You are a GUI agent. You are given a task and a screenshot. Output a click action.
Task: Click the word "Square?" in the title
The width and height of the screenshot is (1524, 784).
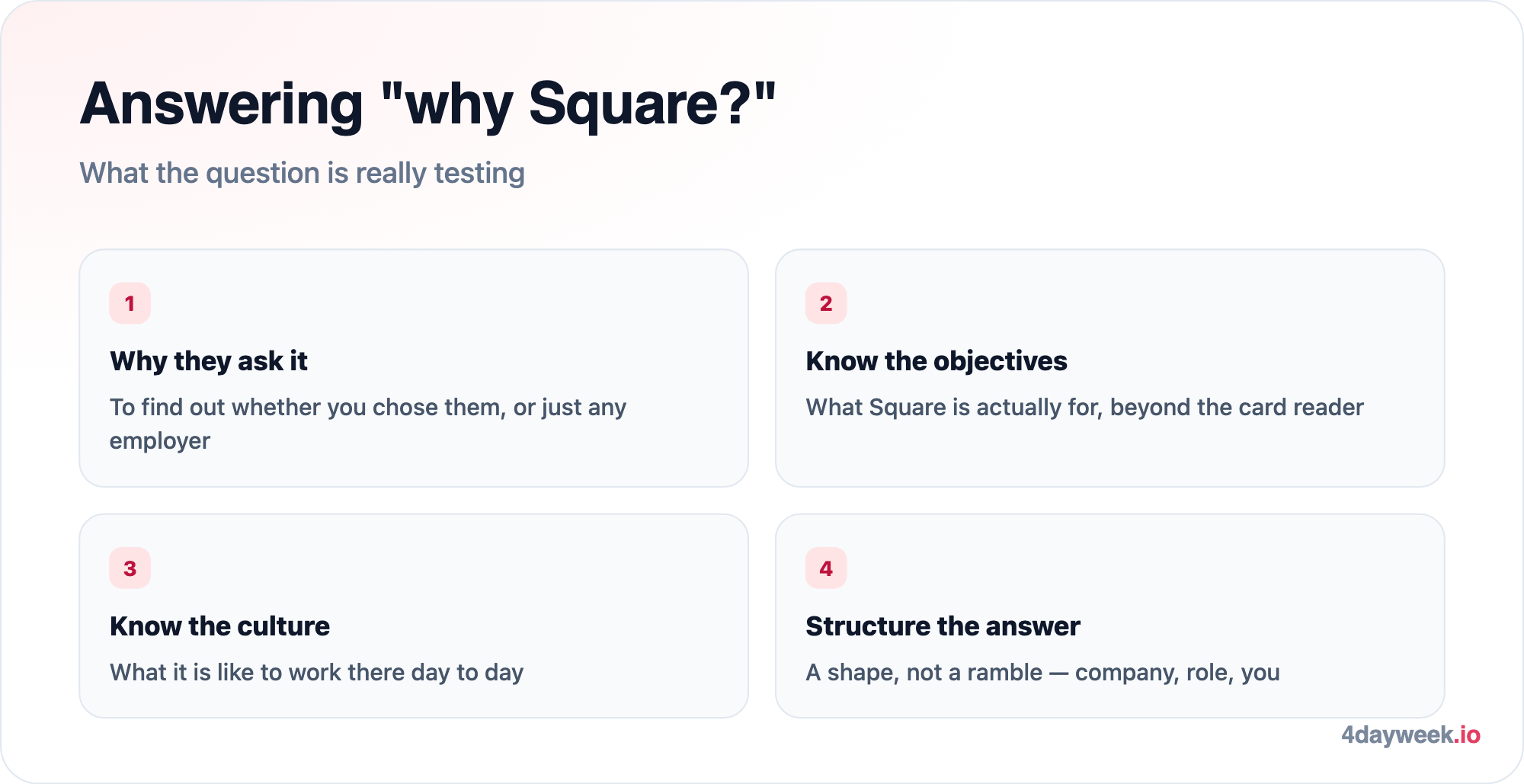click(652, 104)
